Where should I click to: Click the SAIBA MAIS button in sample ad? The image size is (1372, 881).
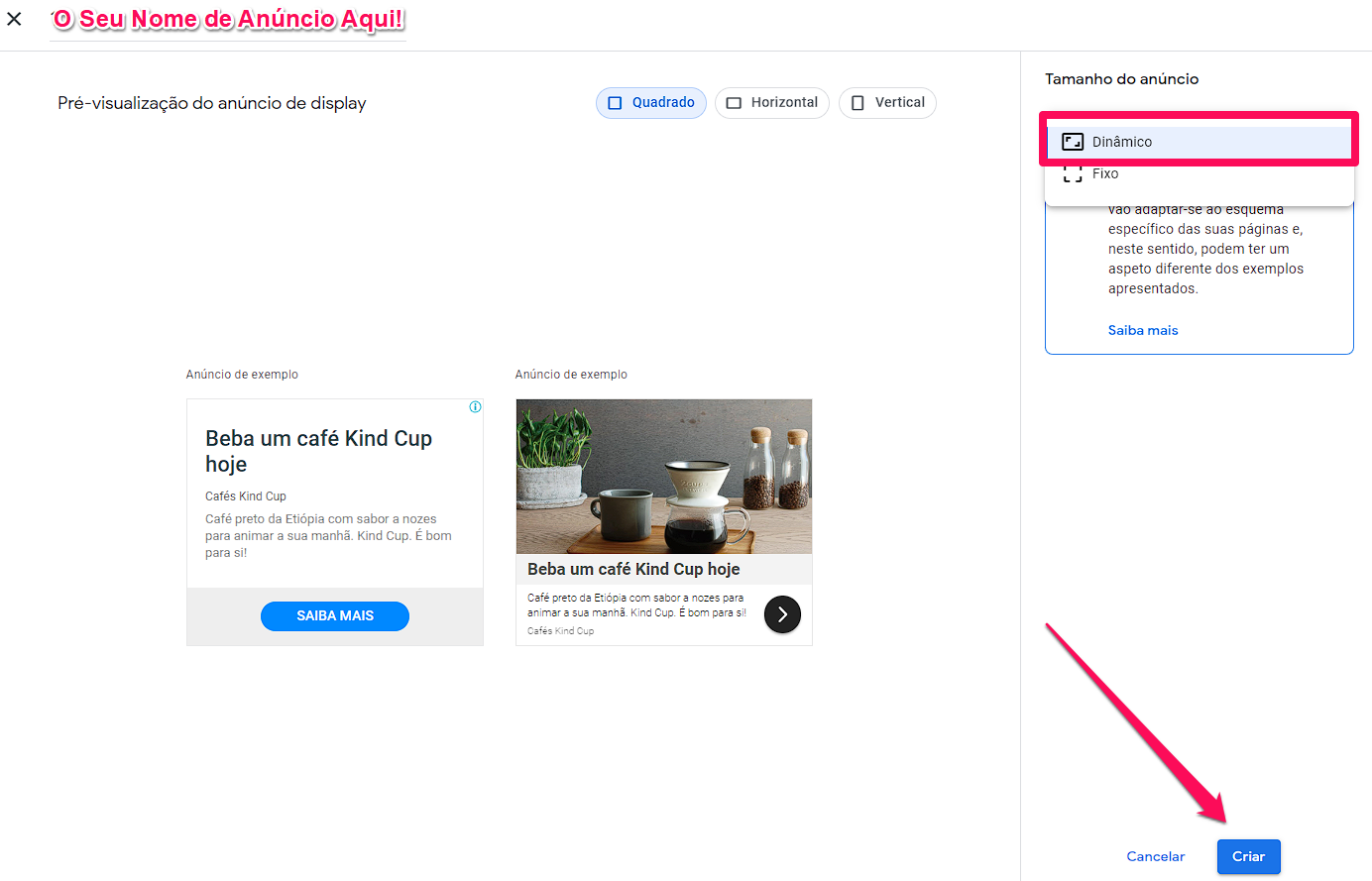pyautogui.click(x=335, y=615)
